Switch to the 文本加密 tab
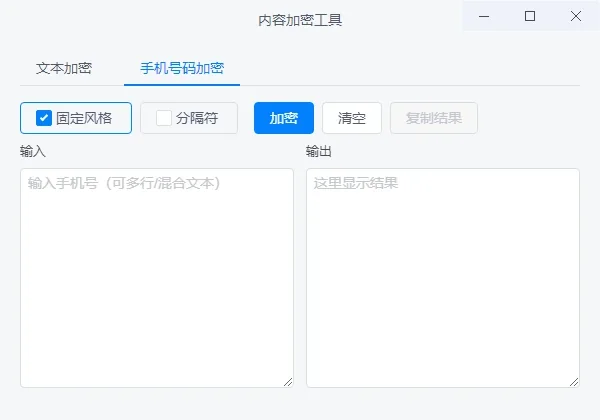Screen dimensions: 600x420 coord(64,68)
